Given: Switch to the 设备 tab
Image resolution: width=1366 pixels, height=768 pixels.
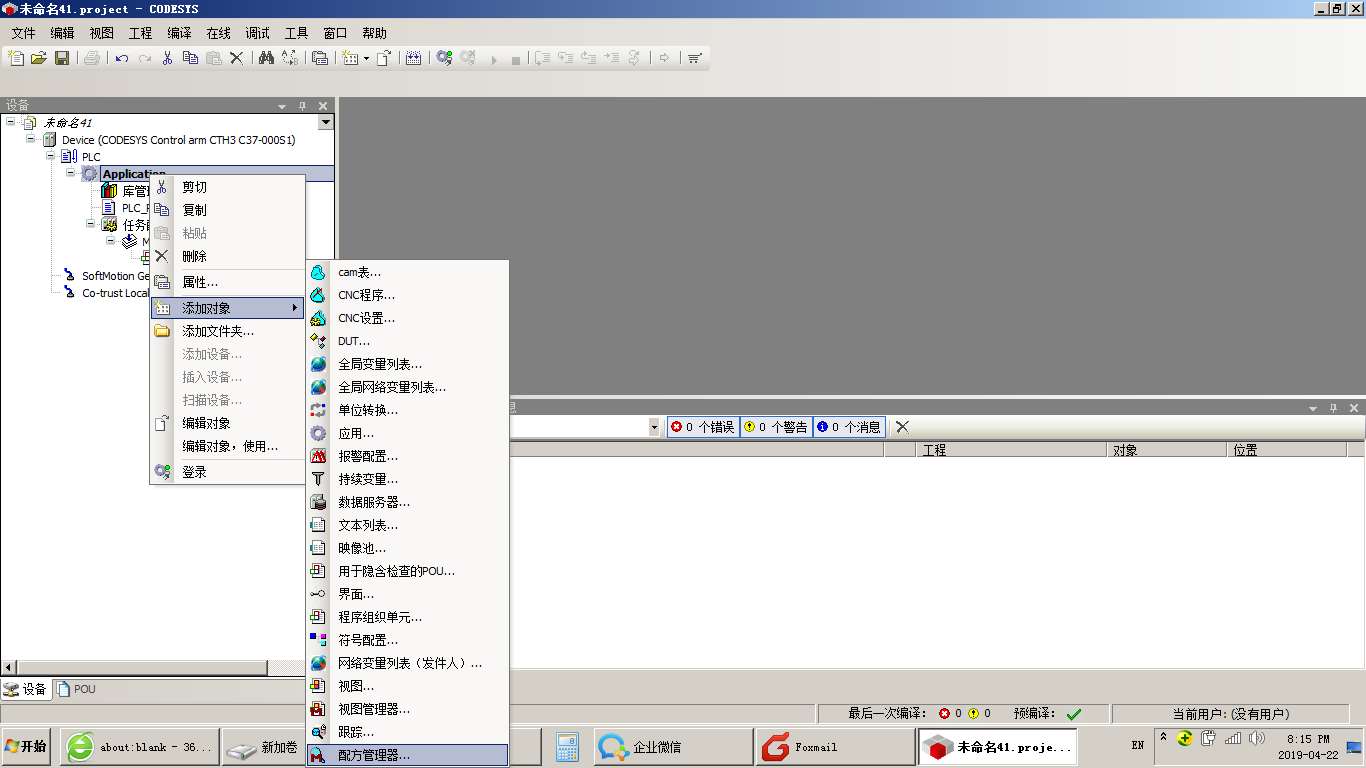Looking at the screenshot, I should point(26,689).
